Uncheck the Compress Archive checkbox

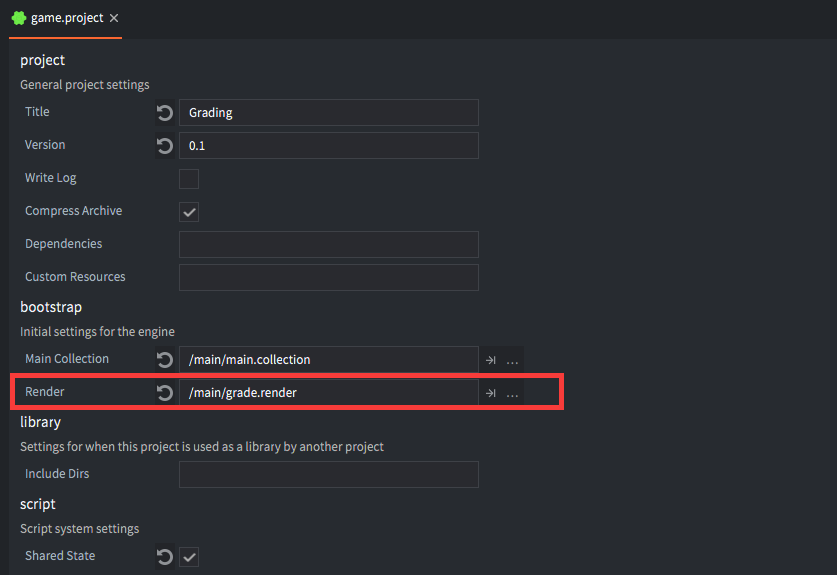point(189,212)
